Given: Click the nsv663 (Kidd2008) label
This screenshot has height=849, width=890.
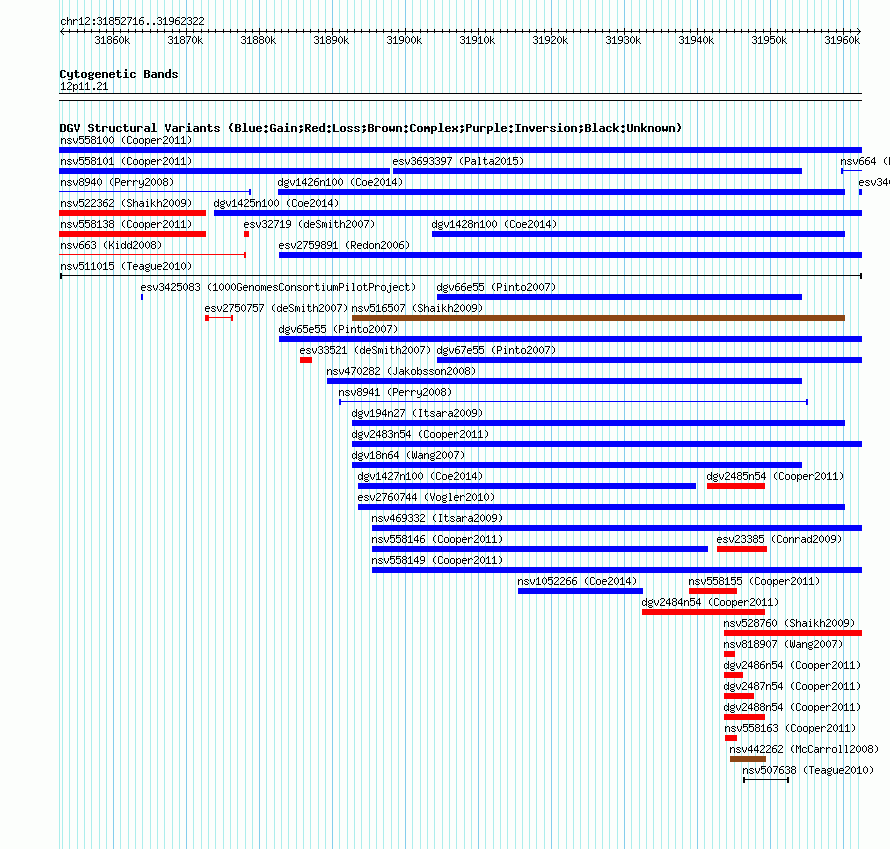Looking at the screenshot, I should [x=111, y=245].
